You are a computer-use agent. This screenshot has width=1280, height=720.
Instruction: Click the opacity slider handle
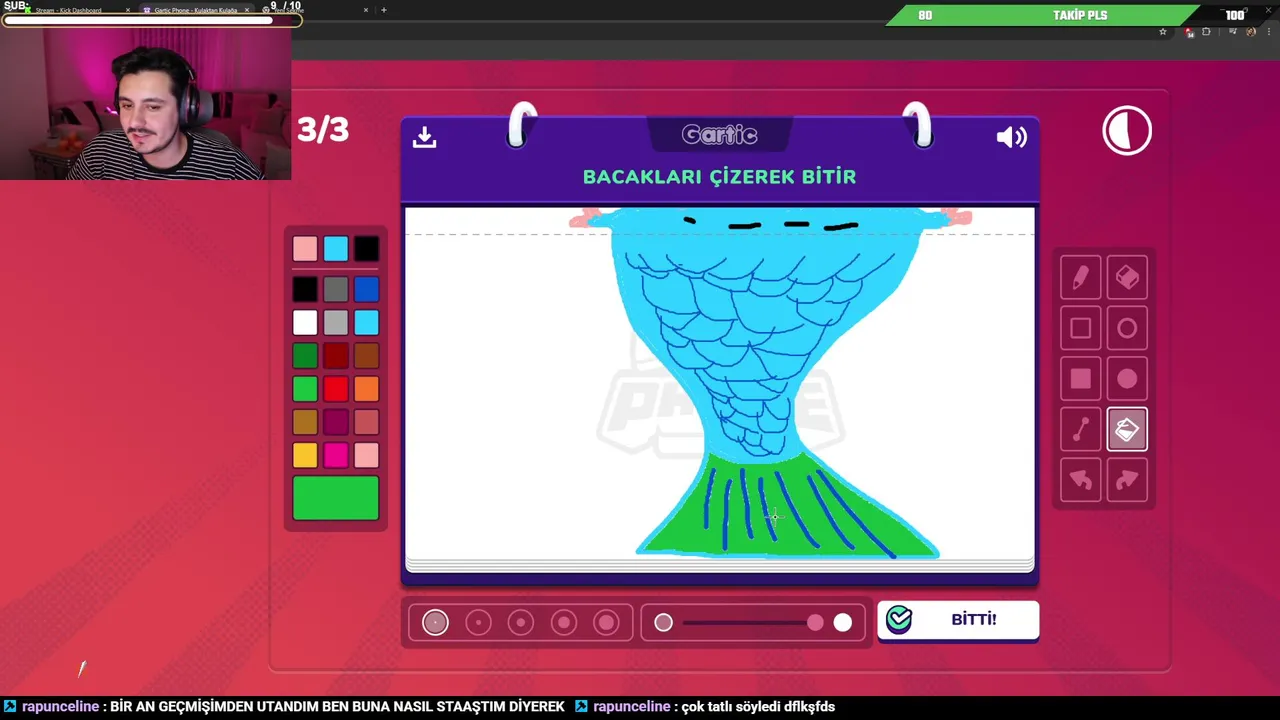(815, 623)
